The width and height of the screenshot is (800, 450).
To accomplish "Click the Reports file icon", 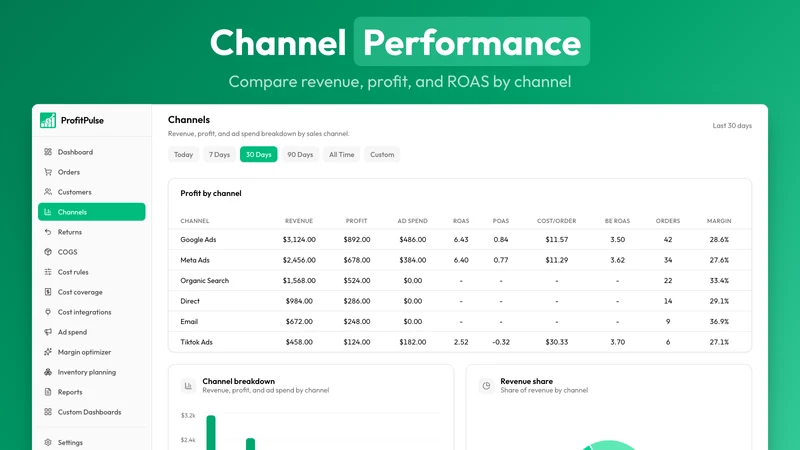I will (48, 392).
